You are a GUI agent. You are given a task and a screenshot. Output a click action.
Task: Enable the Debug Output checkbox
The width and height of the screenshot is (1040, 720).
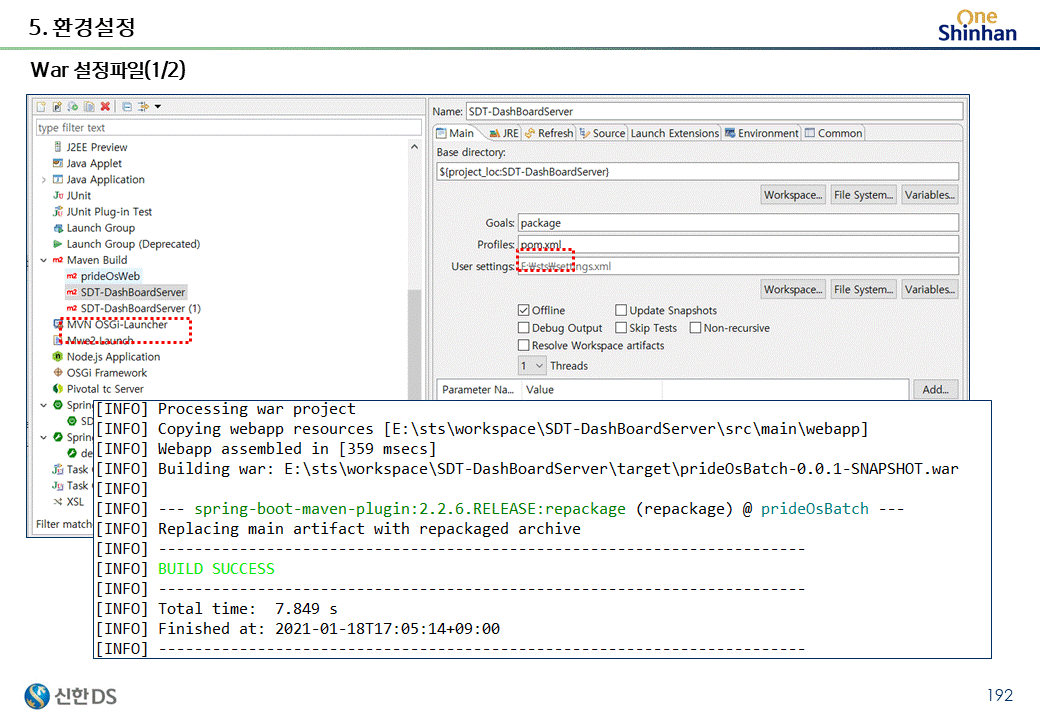[523, 328]
